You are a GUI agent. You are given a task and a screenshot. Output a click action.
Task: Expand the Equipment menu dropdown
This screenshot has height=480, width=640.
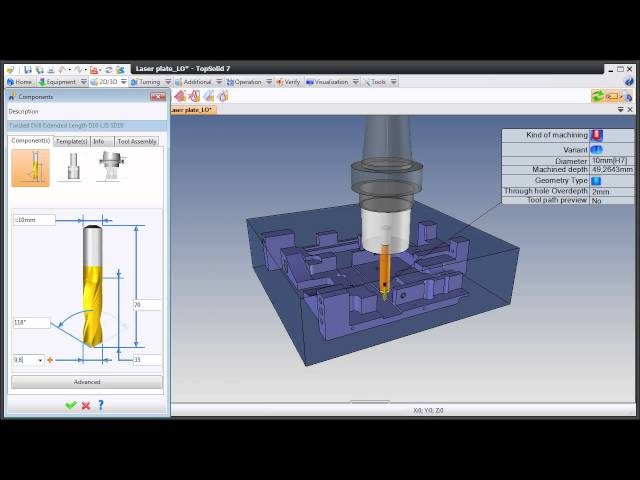point(83,82)
